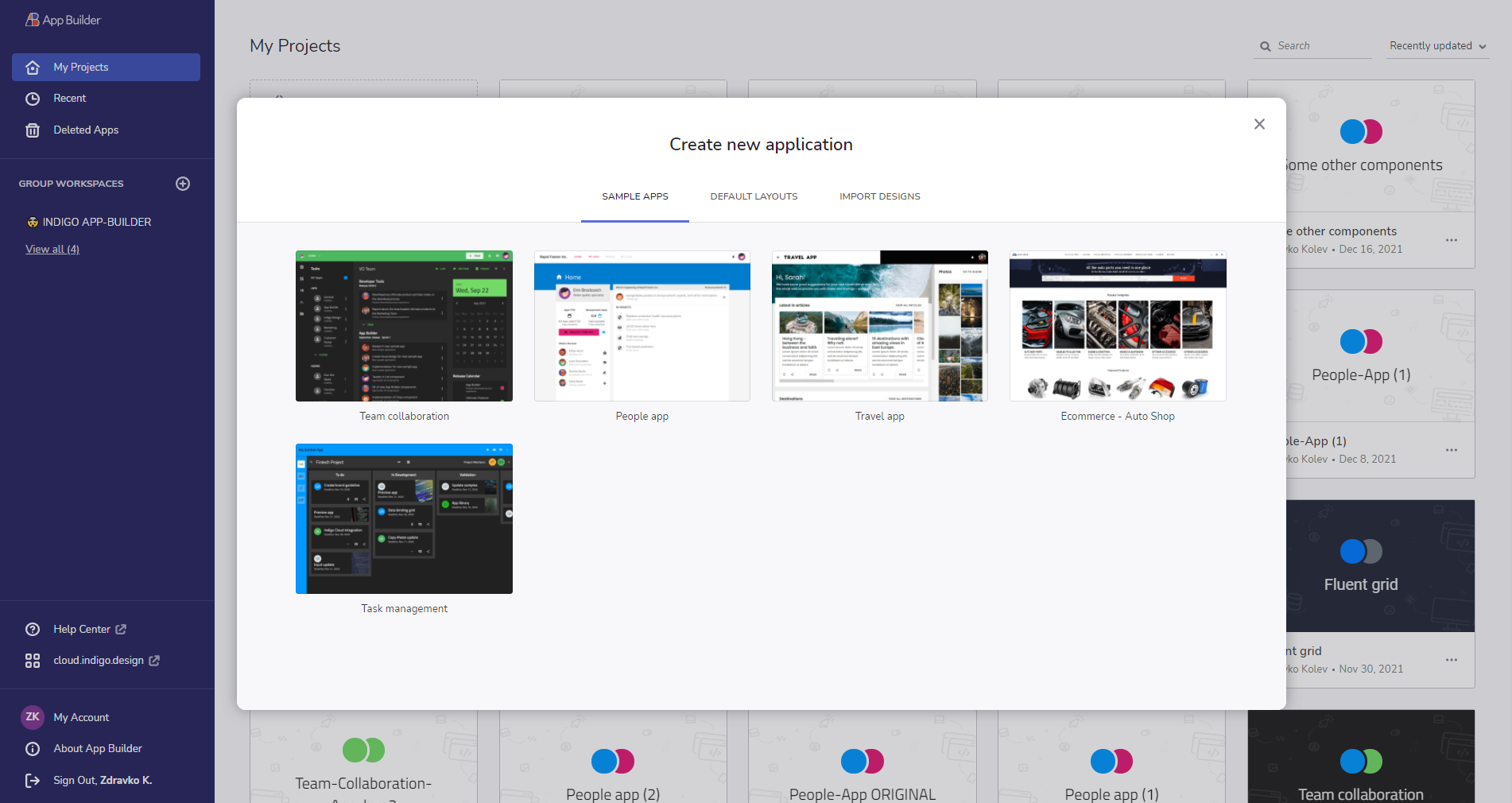This screenshot has height=803, width=1512.
Task: Click the ZK account avatar icon
Action: (33, 716)
